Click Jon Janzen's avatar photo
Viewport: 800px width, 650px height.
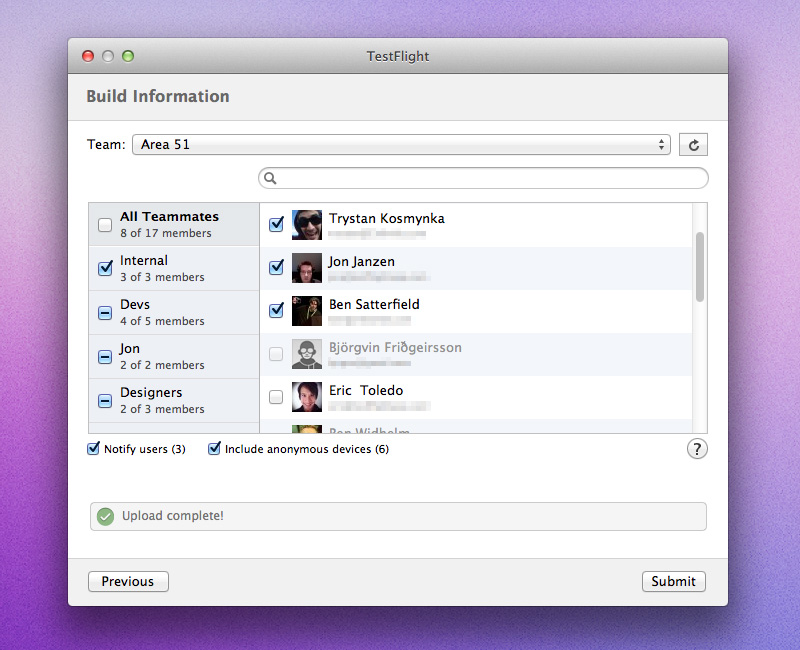[307, 268]
